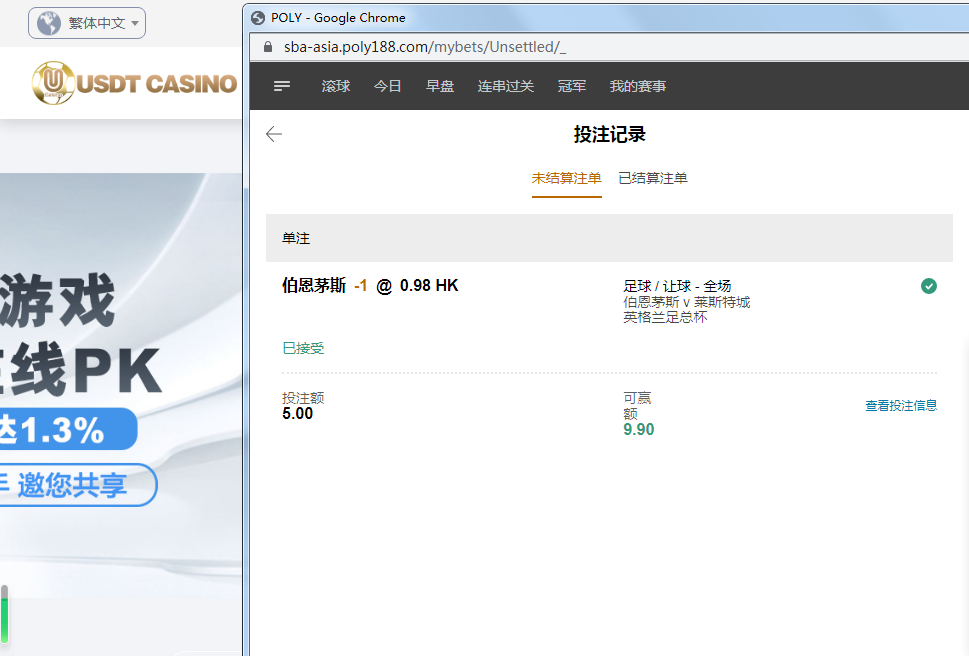
Task: Select 今日 in the top navigation
Action: click(388, 87)
